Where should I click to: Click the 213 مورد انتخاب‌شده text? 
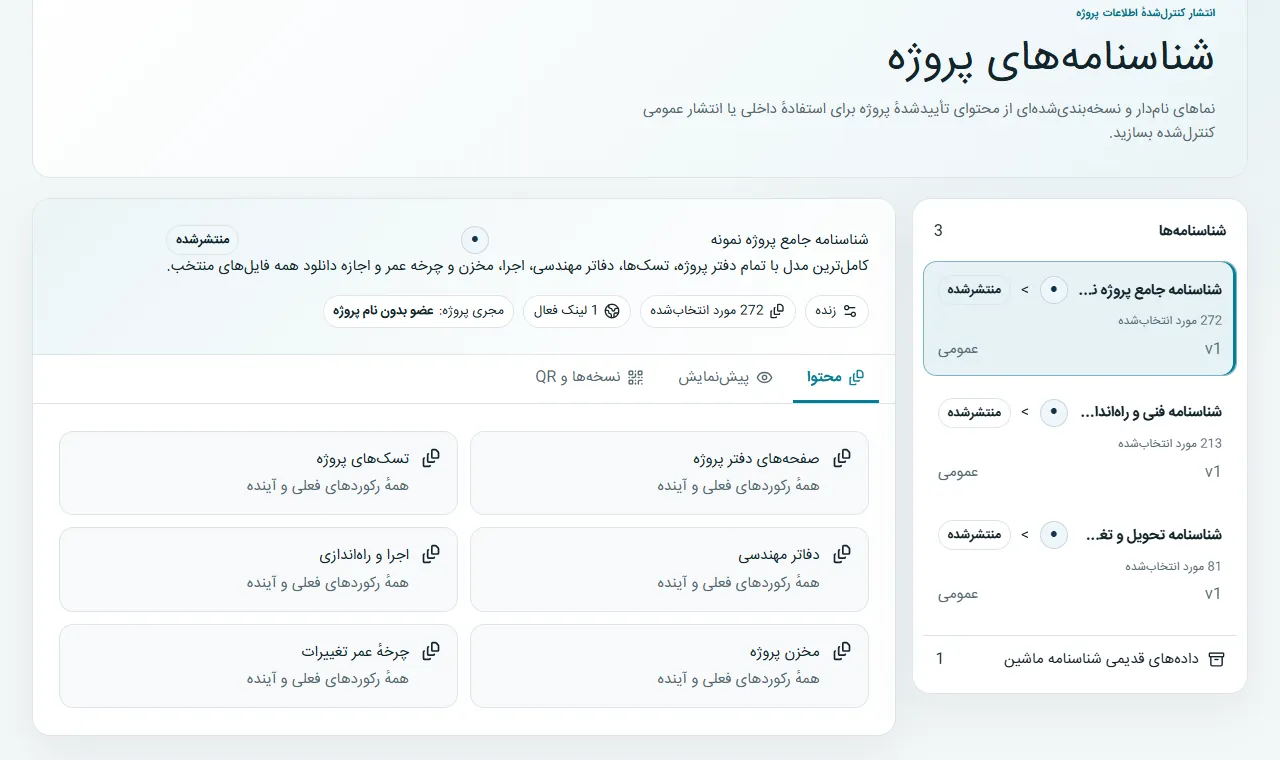pos(1169,443)
